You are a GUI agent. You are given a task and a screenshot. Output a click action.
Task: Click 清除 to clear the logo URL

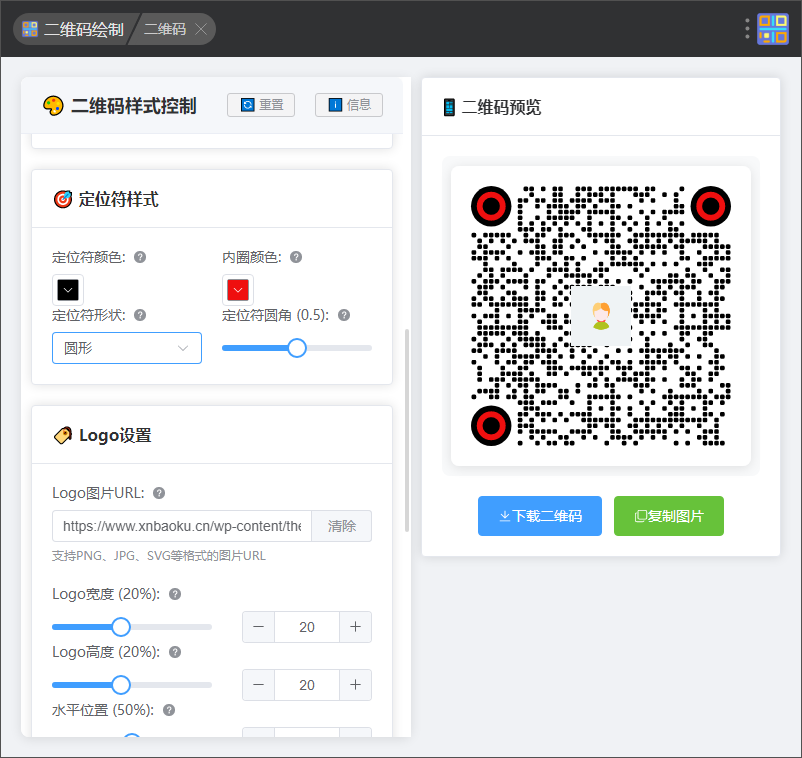click(342, 526)
